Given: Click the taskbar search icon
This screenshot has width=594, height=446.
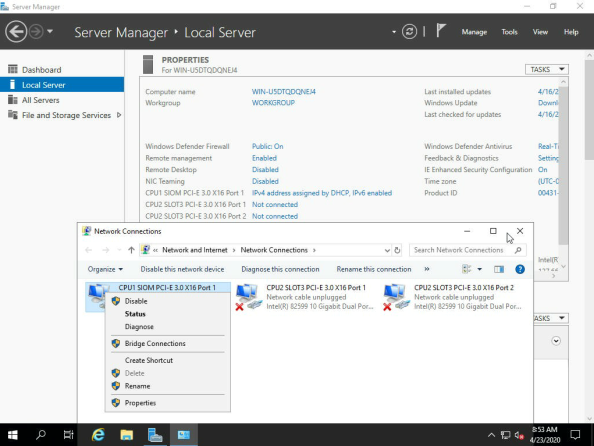Looking at the screenshot, I should coord(41,435).
